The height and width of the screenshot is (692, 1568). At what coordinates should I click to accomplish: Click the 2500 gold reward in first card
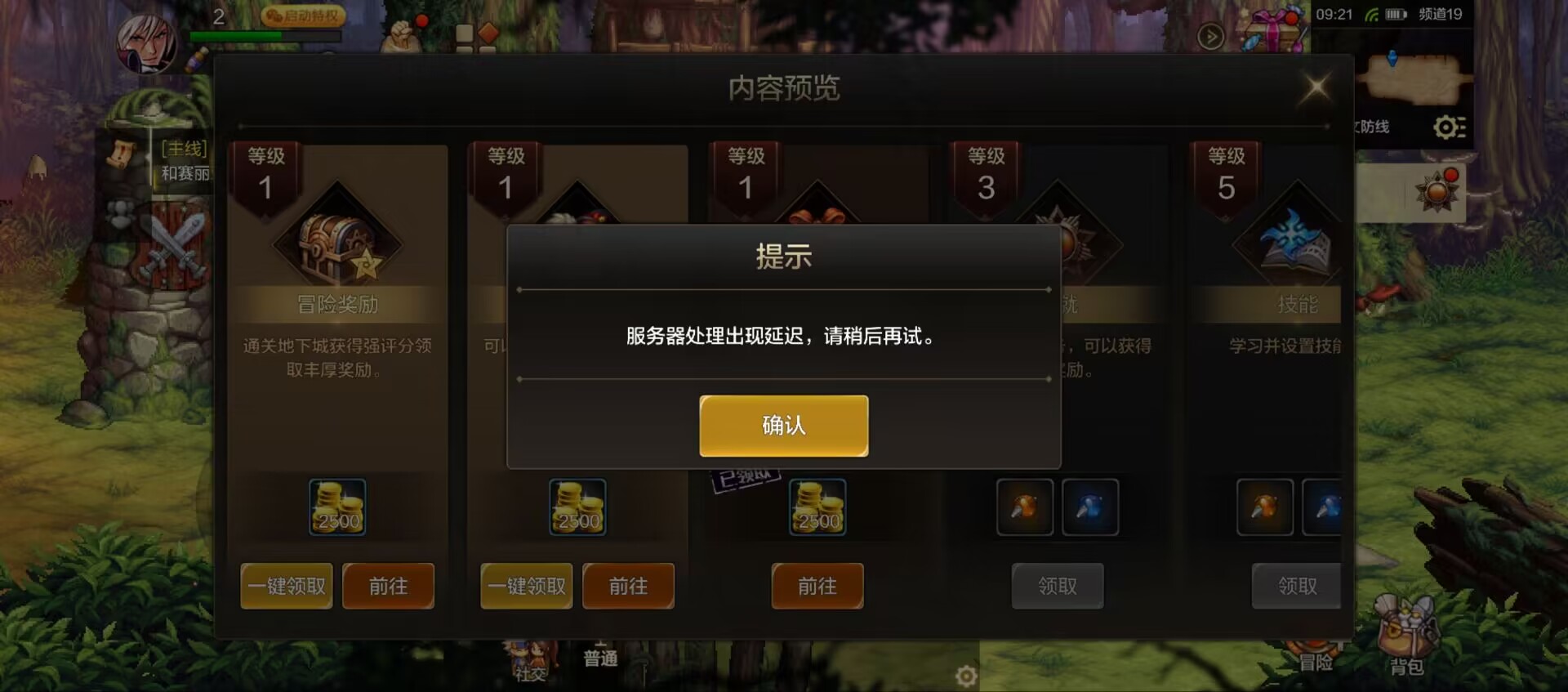point(337,507)
